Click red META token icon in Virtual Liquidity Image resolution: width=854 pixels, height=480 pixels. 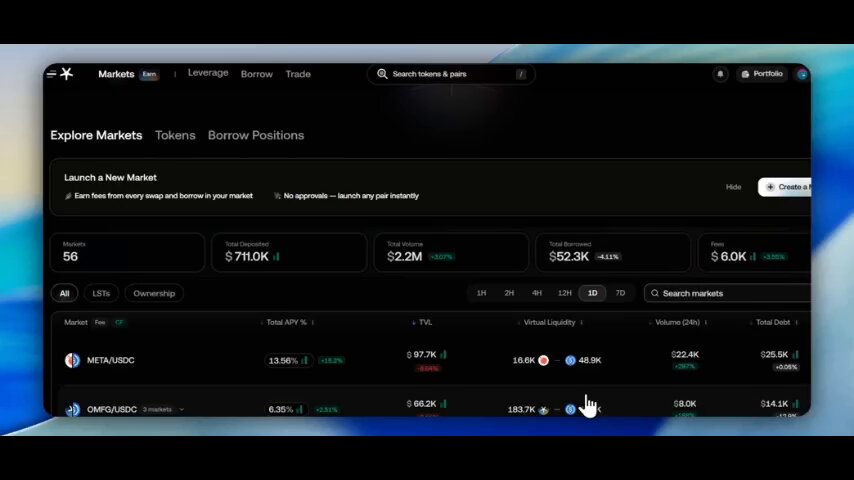click(x=543, y=360)
